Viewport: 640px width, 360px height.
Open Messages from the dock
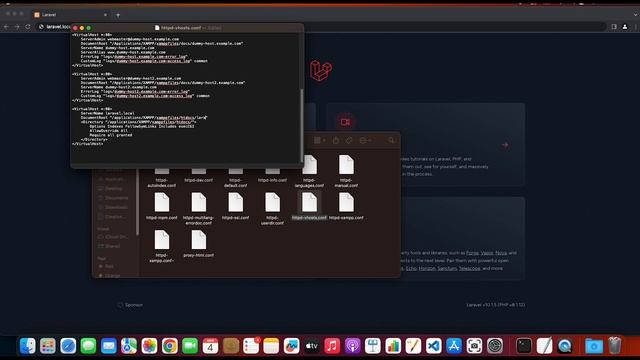coord(88,346)
